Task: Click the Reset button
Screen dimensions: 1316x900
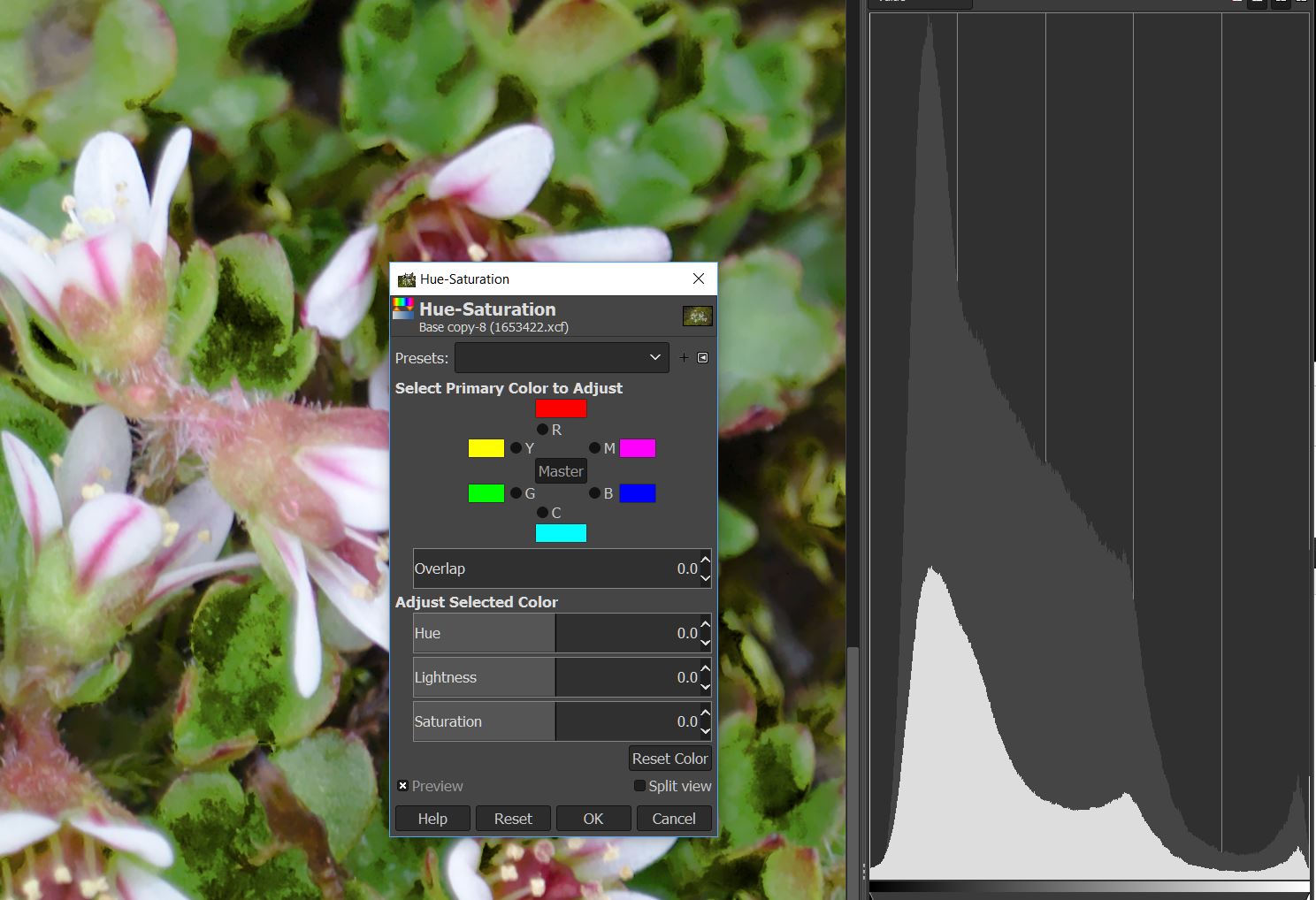Action: pos(513,819)
